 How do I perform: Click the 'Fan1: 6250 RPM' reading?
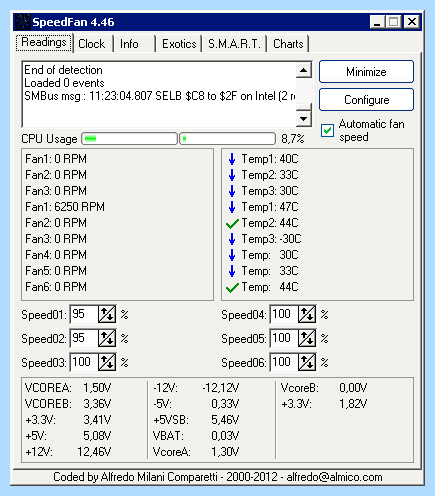(x=65, y=207)
